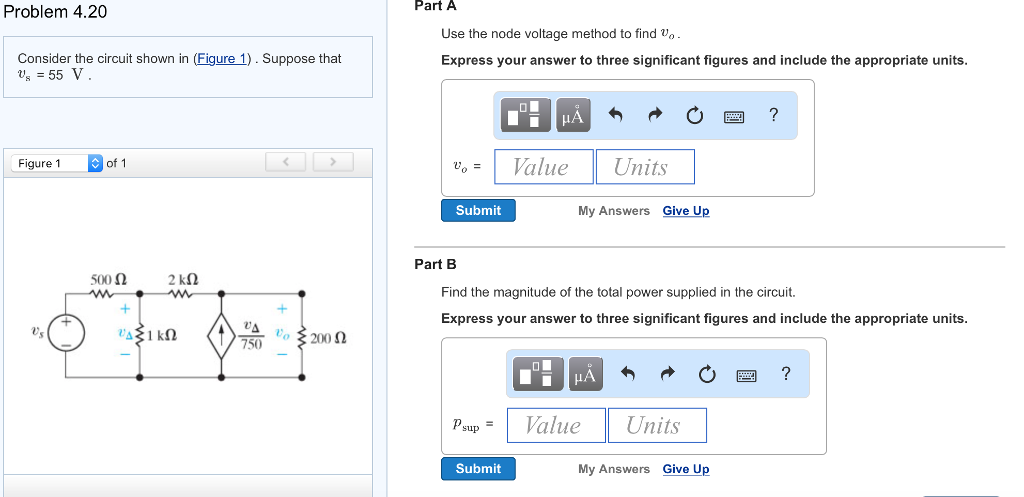The image size is (1024, 497).
Task: Go to the next figure with the right arrow
Action: pyautogui.click(x=333, y=162)
